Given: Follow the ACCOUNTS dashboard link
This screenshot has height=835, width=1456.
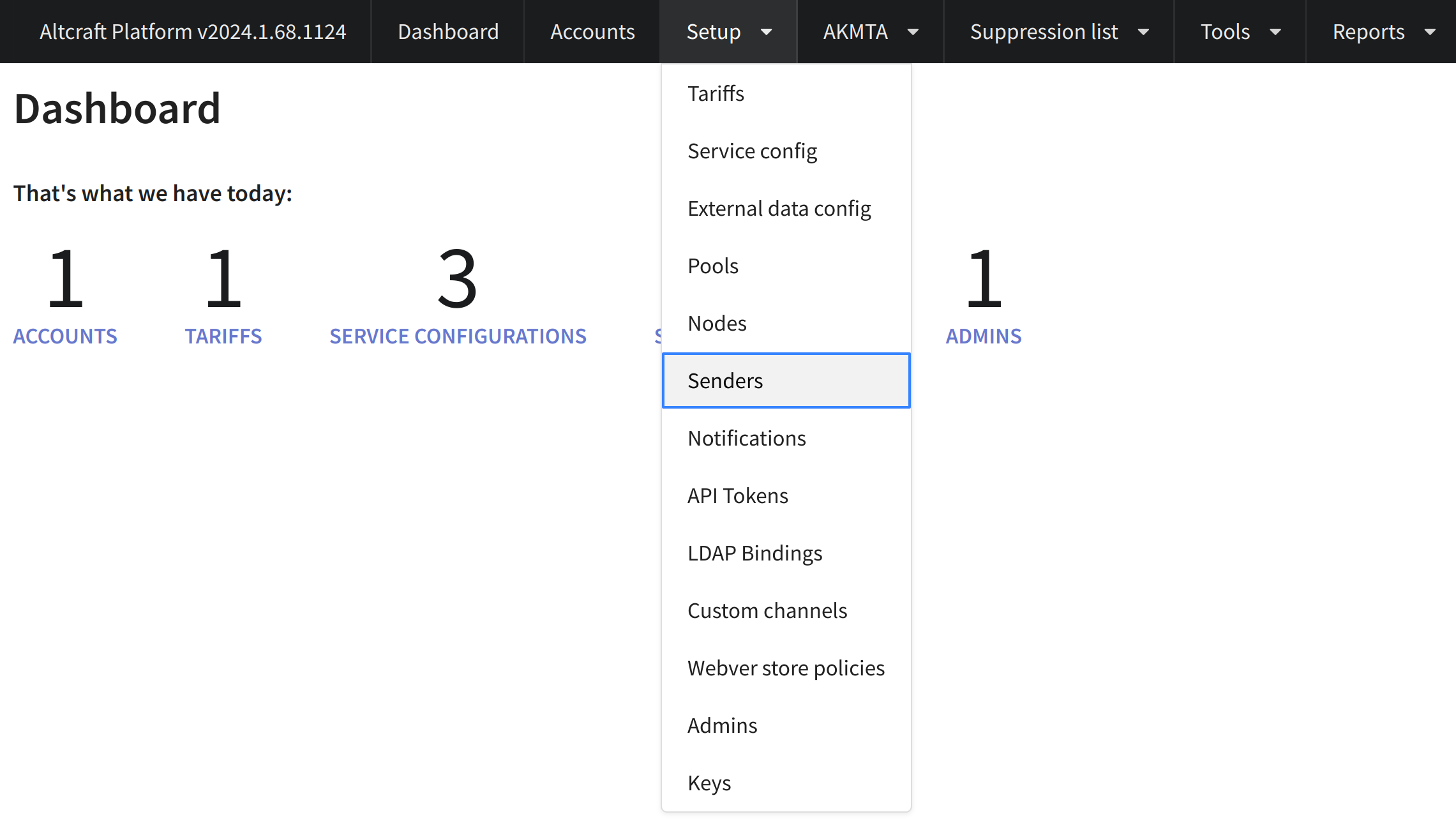Looking at the screenshot, I should click(65, 336).
